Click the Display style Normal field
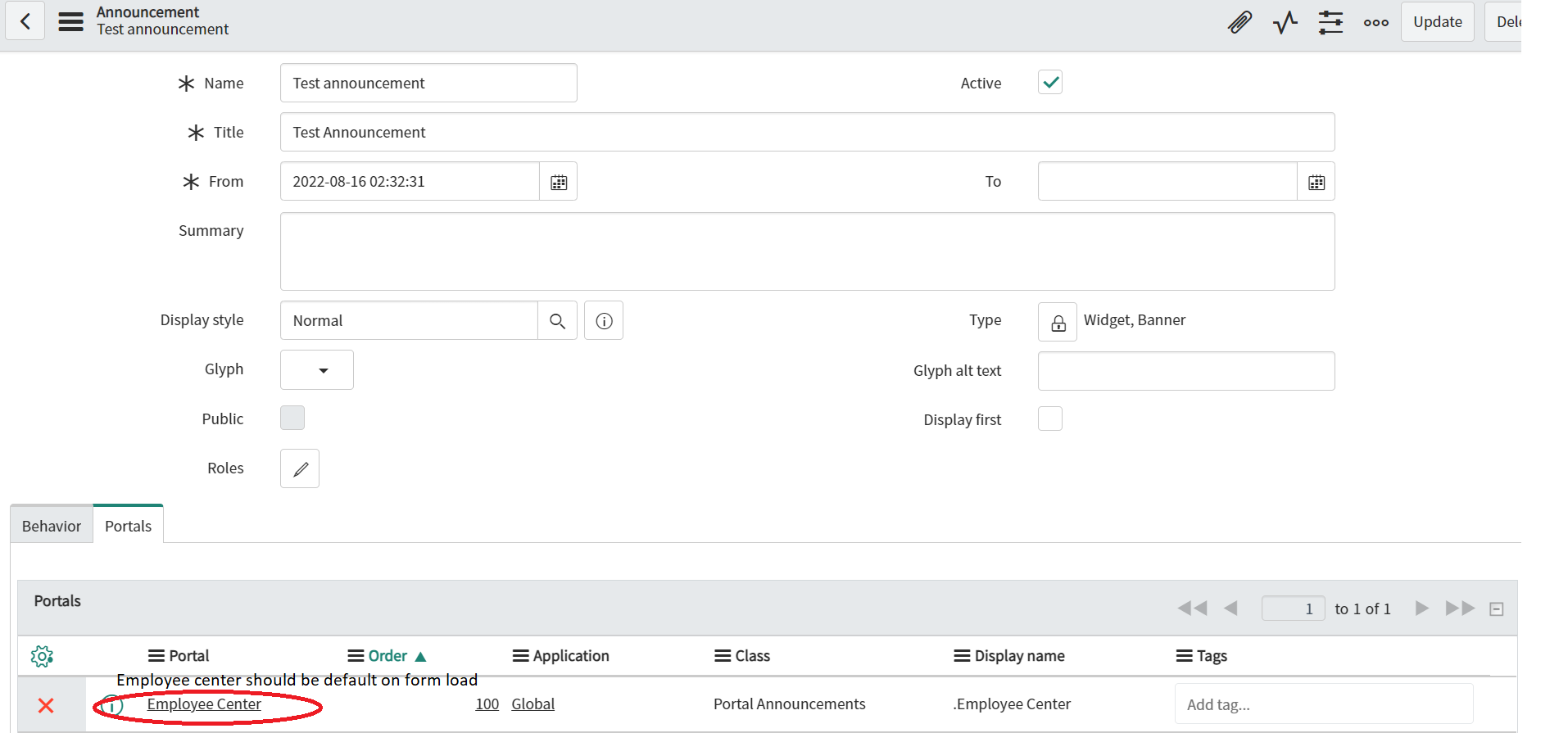The height and width of the screenshot is (733, 1568). [x=409, y=321]
